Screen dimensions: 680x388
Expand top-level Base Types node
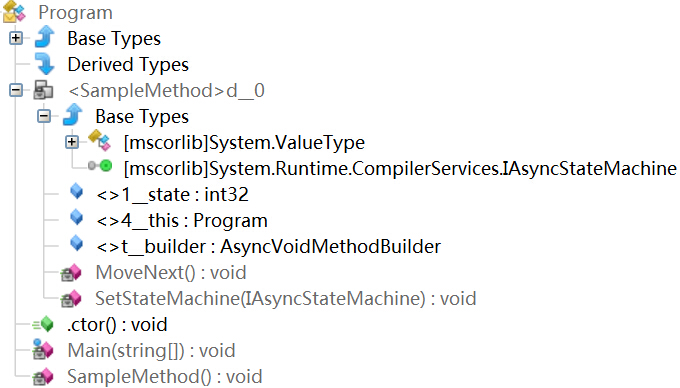[x=16, y=38]
